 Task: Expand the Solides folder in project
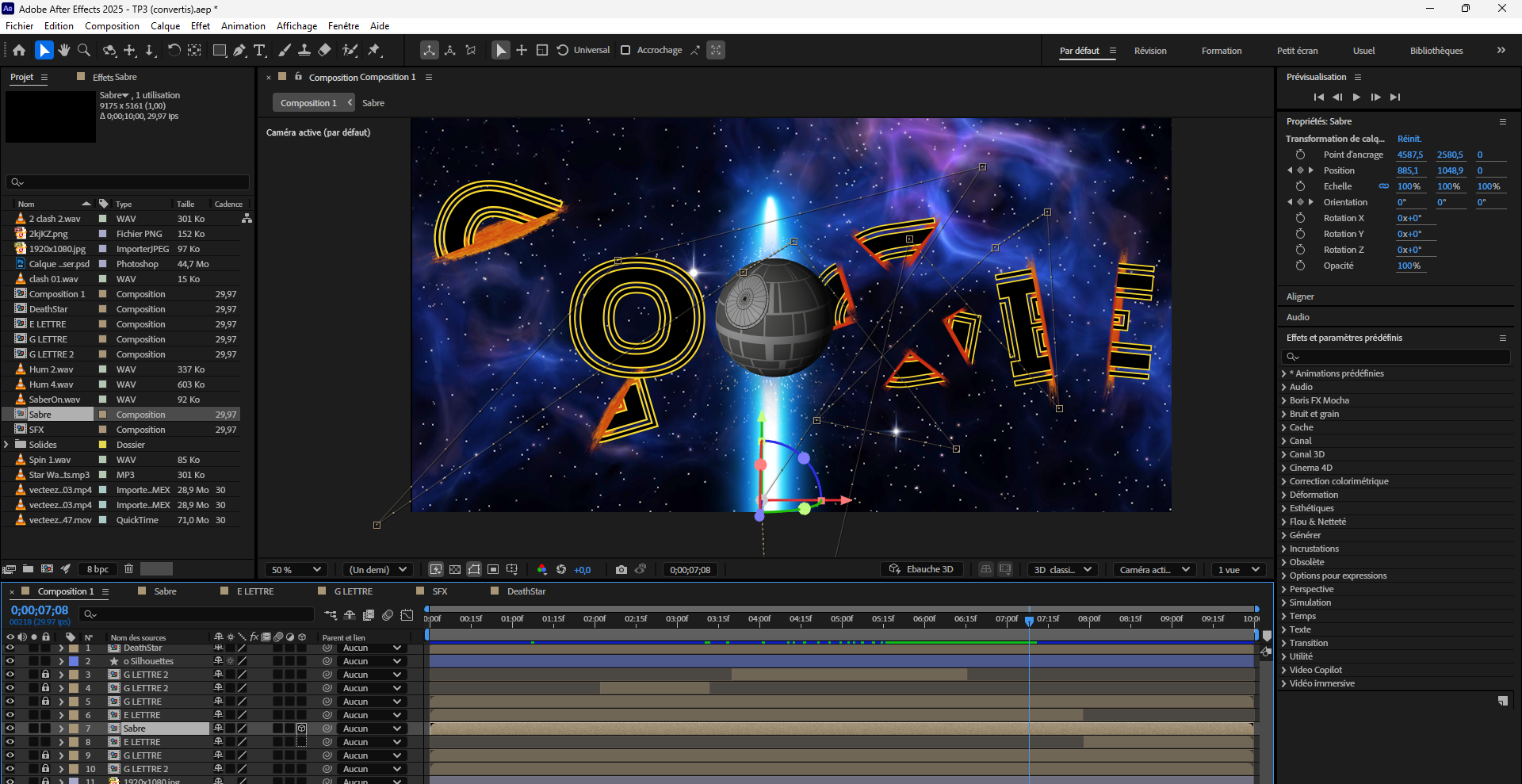[x=7, y=445]
